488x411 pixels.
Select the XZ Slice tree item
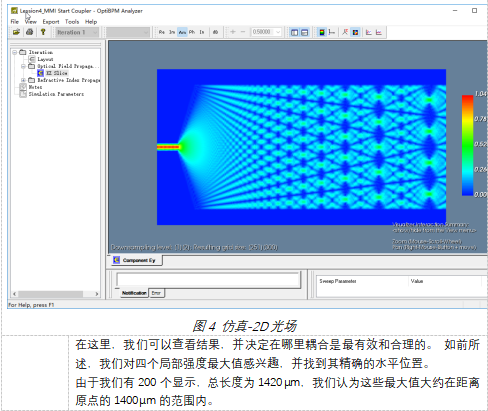(57, 73)
